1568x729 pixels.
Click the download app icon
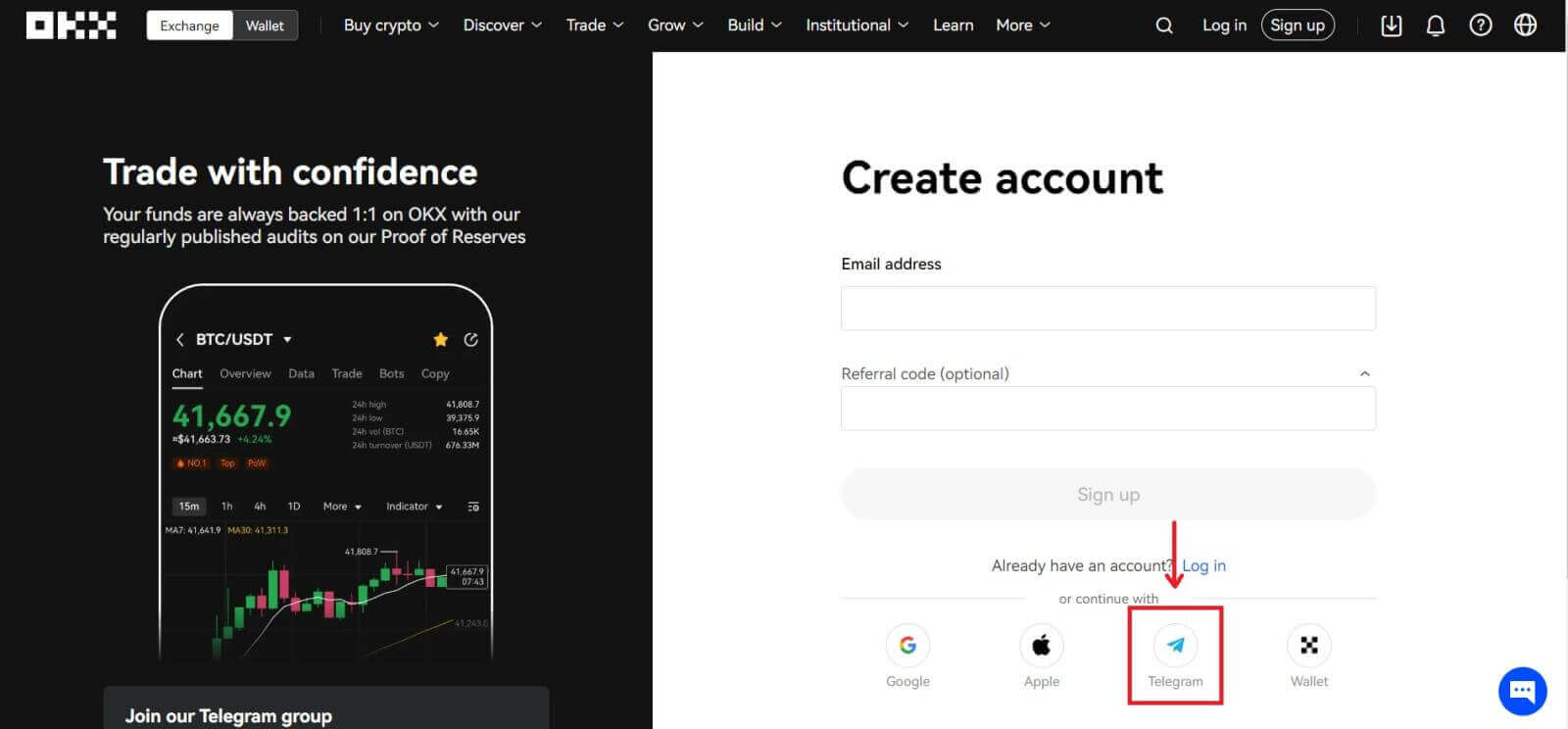1391,25
